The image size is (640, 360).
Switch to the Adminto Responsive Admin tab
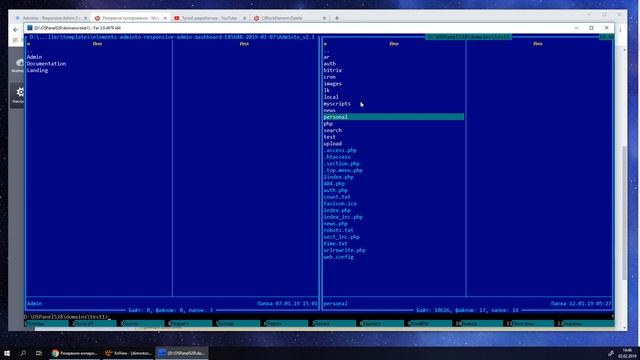coord(50,18)
